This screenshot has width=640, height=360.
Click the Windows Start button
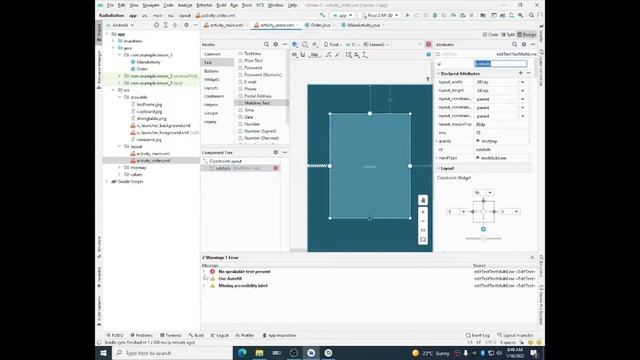(x=103, y=353)
